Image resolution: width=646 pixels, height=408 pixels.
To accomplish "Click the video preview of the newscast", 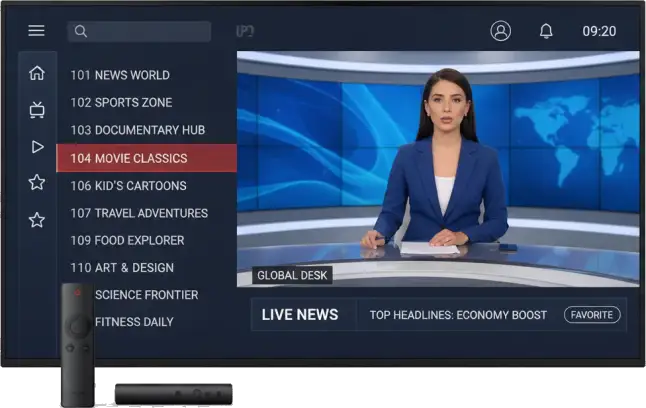I will (438, 169).
